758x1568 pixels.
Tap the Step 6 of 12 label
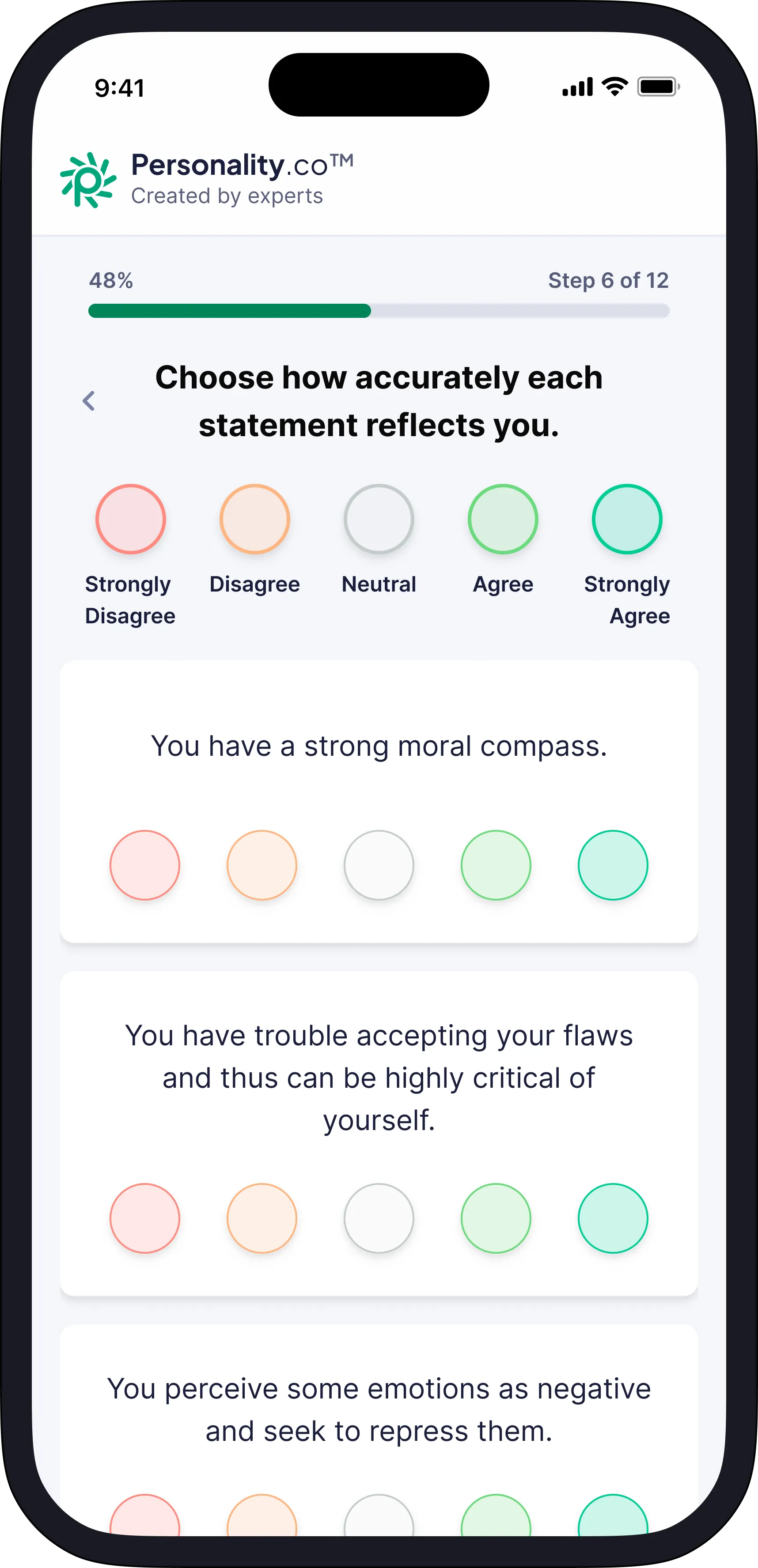608,281
